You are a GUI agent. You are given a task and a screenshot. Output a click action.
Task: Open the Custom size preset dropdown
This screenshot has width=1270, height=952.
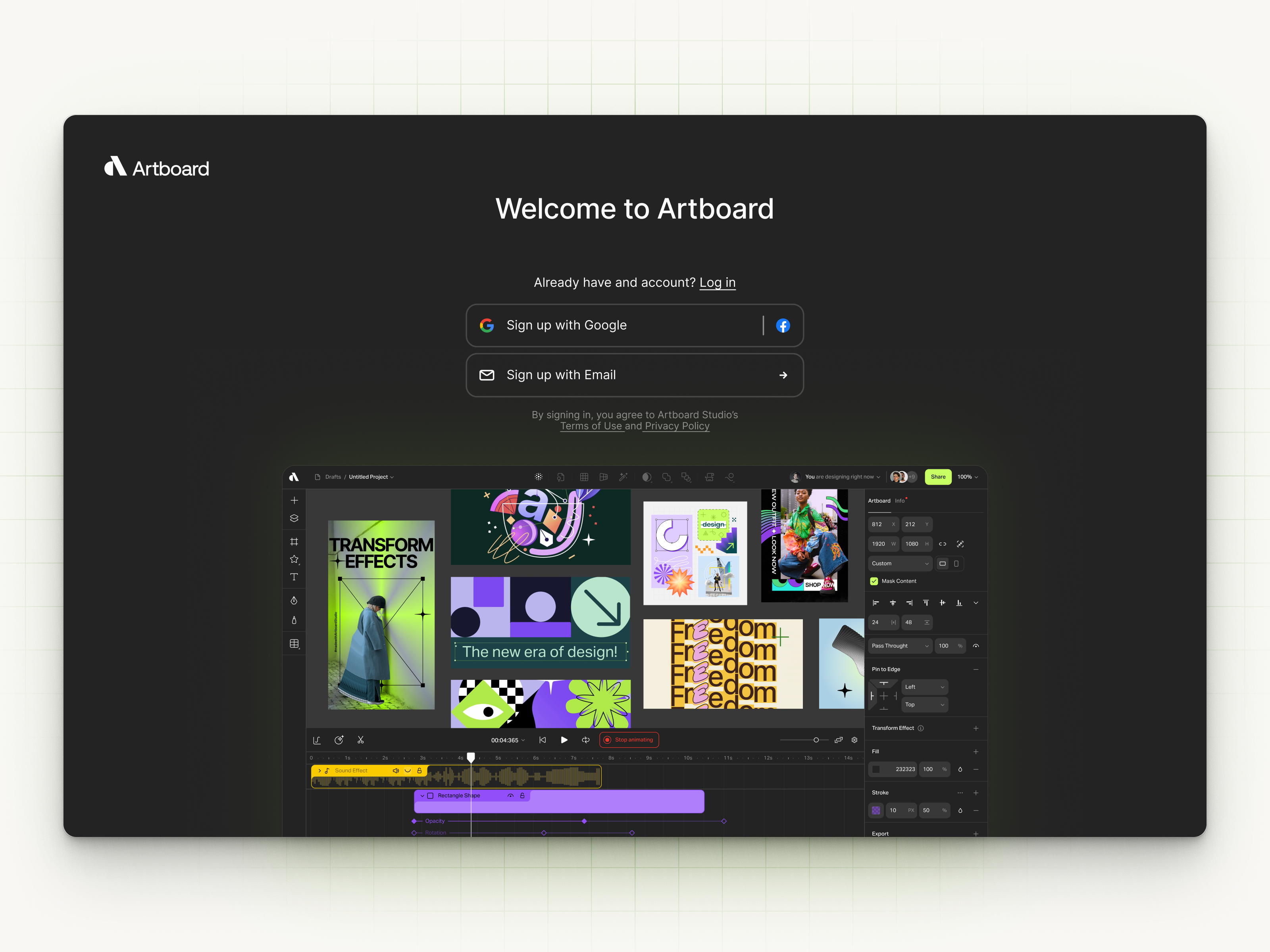(x=900, y=564)
